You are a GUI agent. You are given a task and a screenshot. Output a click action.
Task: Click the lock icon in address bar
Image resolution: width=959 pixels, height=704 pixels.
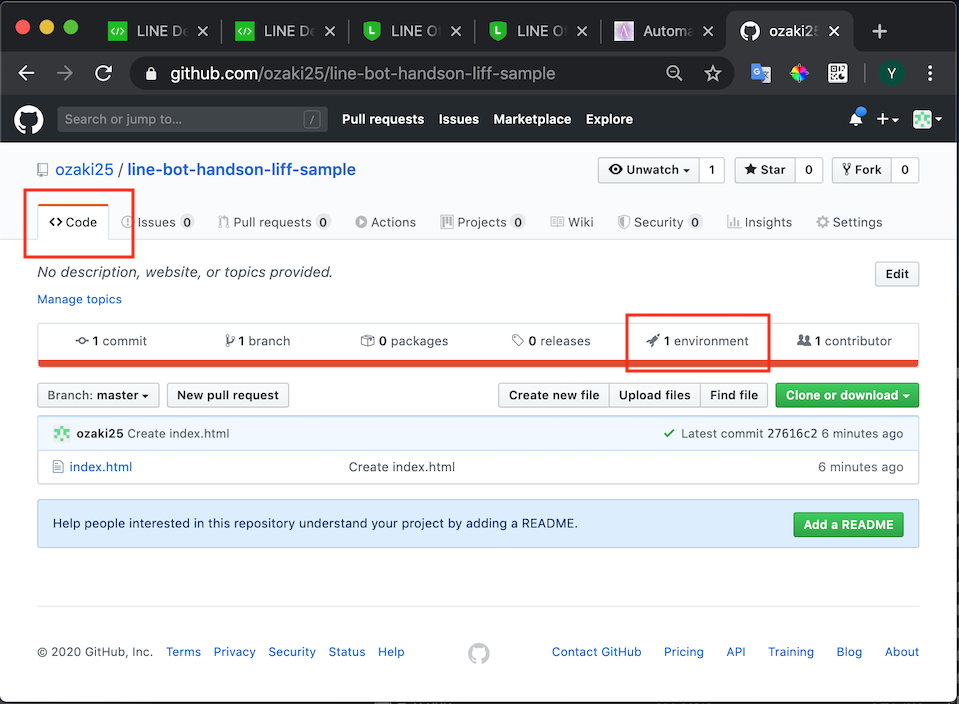(151, 74)
